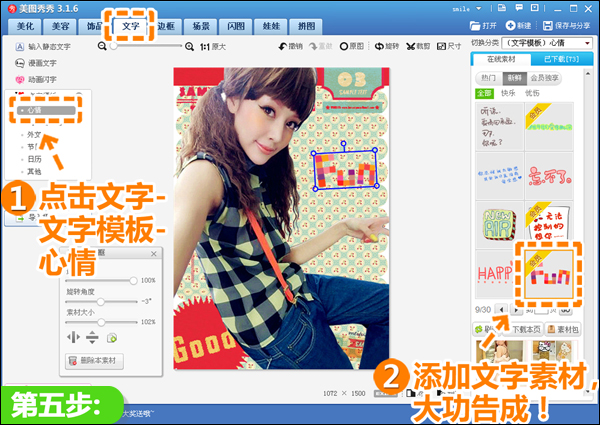This screenshot has height=425, width=600.
Task: Open the smile account dropdown arrow
Action: coord(478,8)
